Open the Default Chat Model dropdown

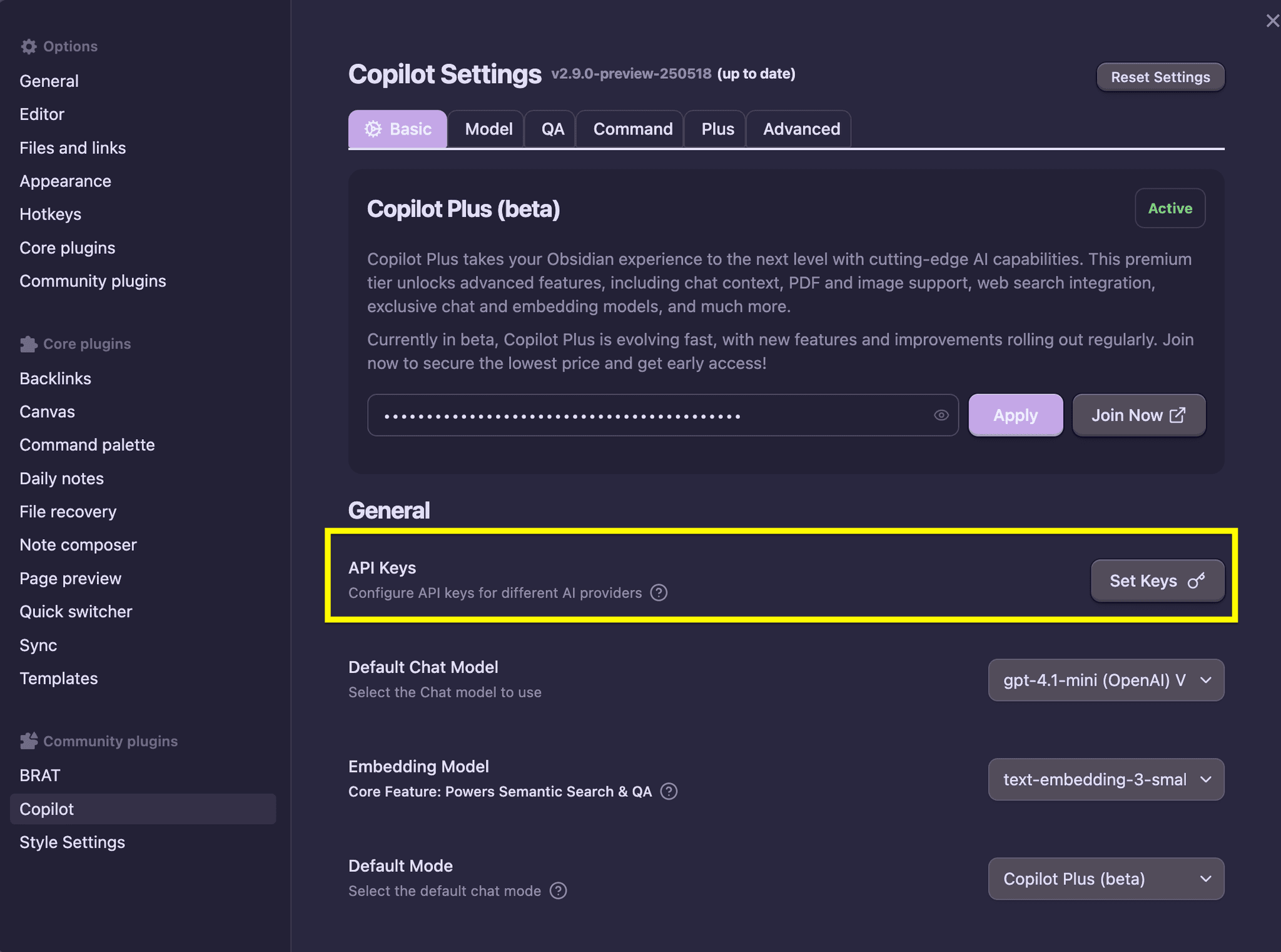click(1105, 680)
